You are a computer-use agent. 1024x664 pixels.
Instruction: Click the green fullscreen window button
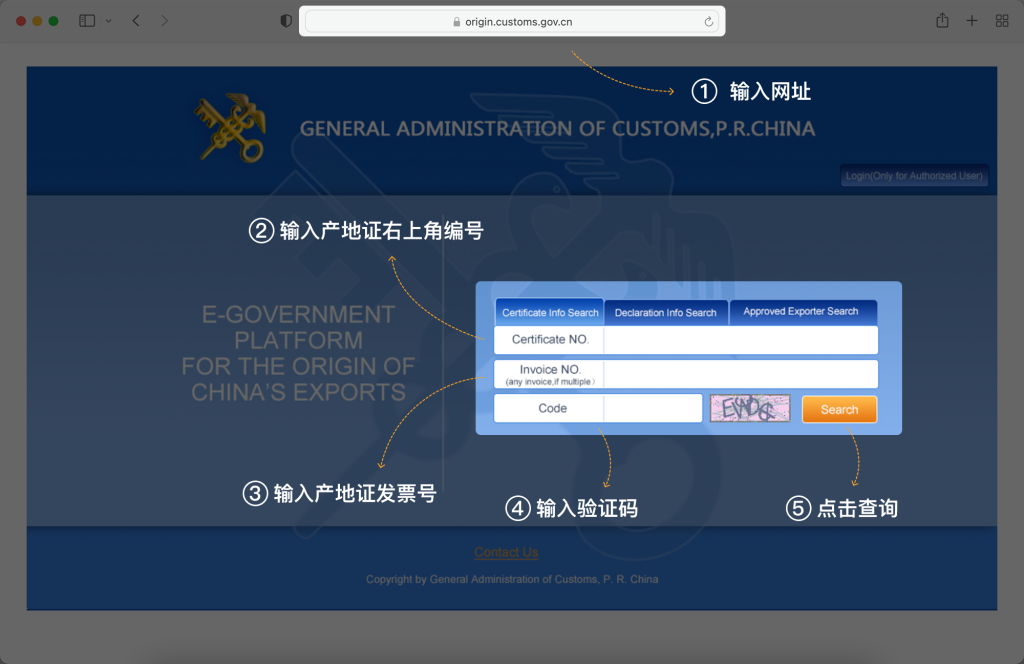(x=54, y=21)
